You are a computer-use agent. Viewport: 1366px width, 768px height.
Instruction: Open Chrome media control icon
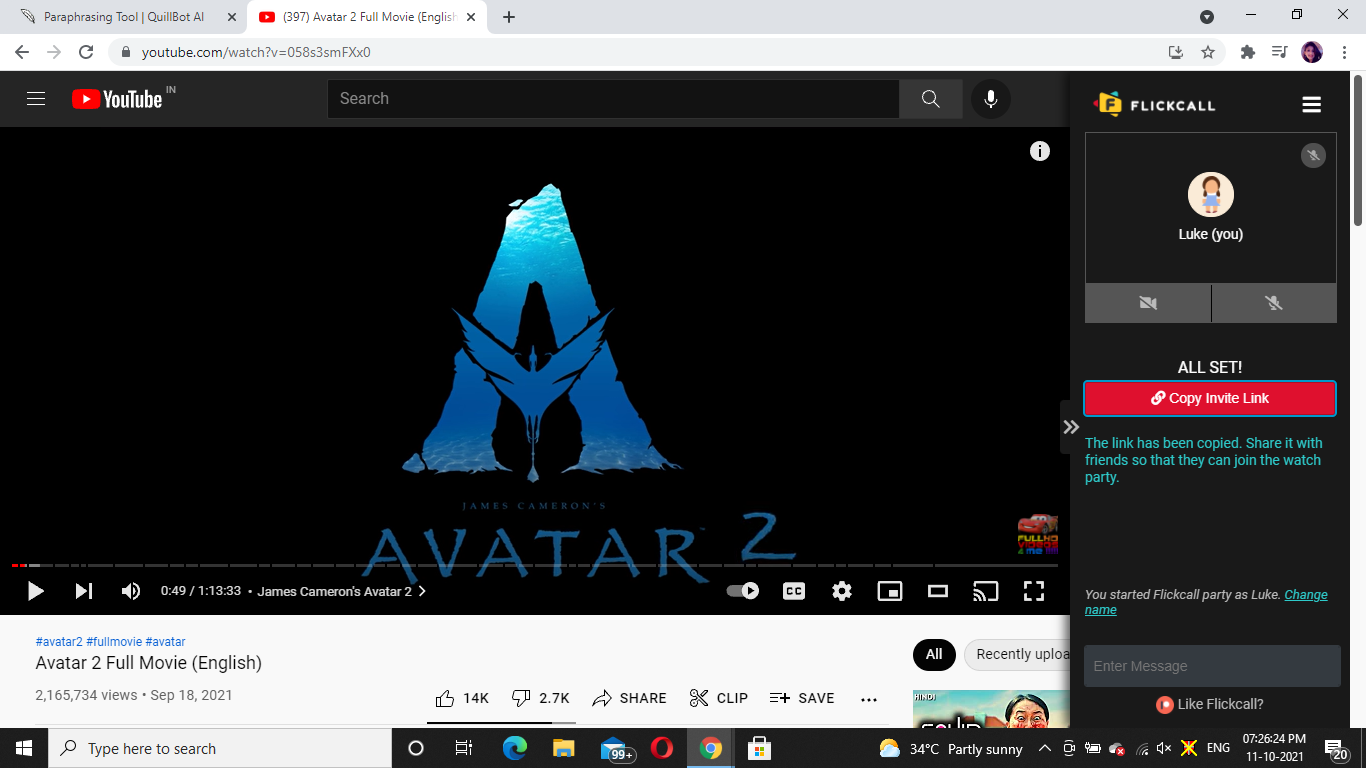(x=1279, y=52)
